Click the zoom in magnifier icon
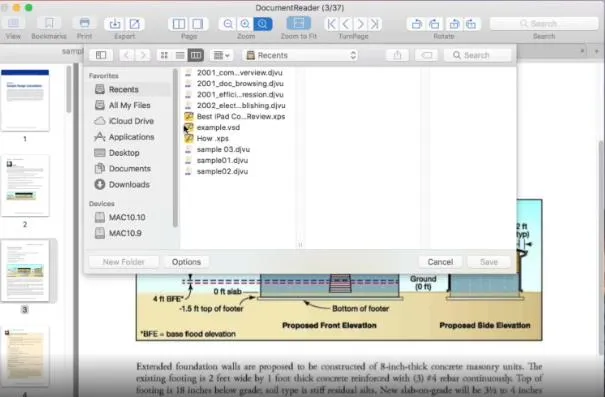This screenshot has width=605, height=397. pos(245,24)
